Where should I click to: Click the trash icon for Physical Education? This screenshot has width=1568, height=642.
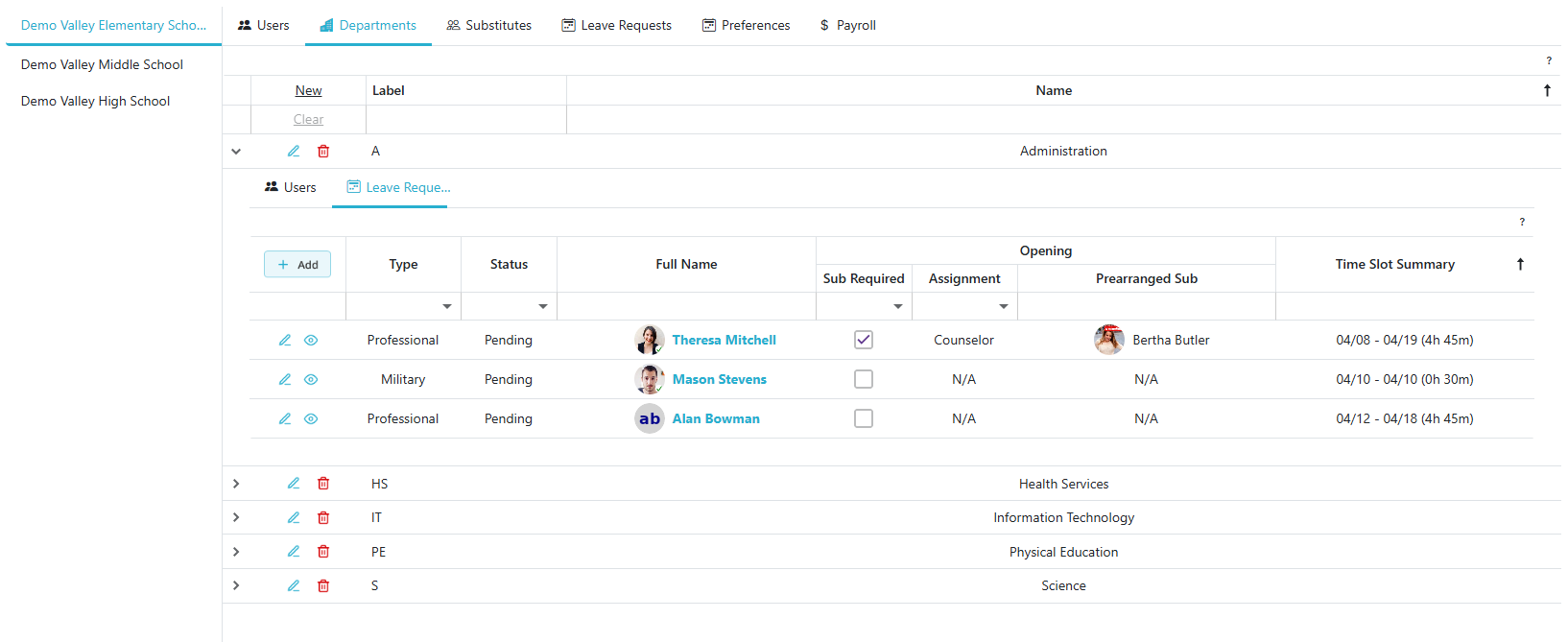323,552
